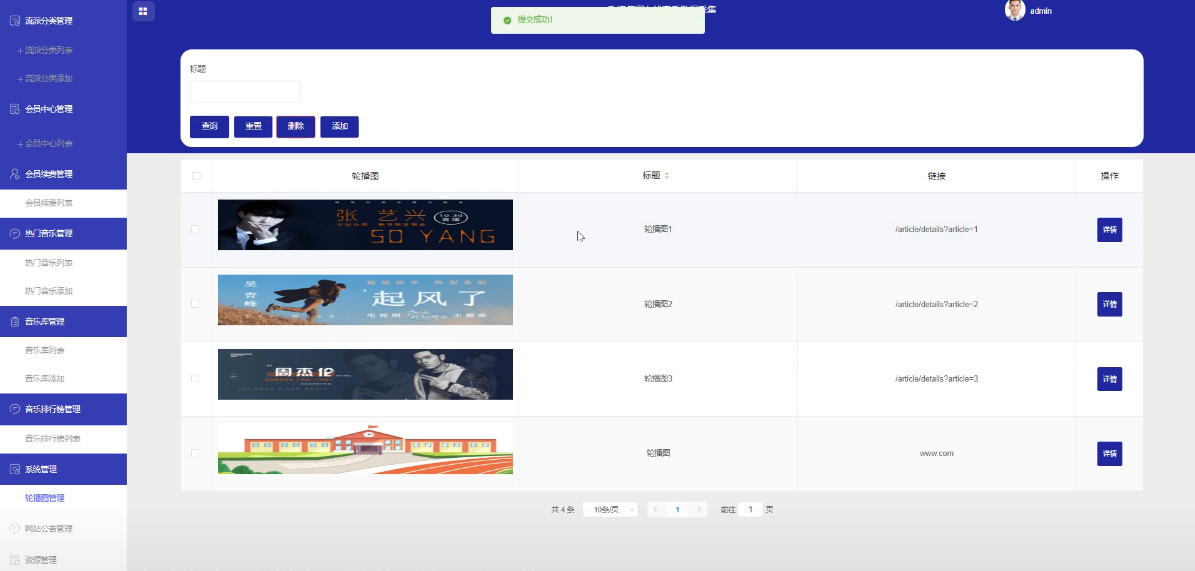Open 详情 for row 轮播图3
The height and width of the screenshot is (571, 1195).
1110,379
